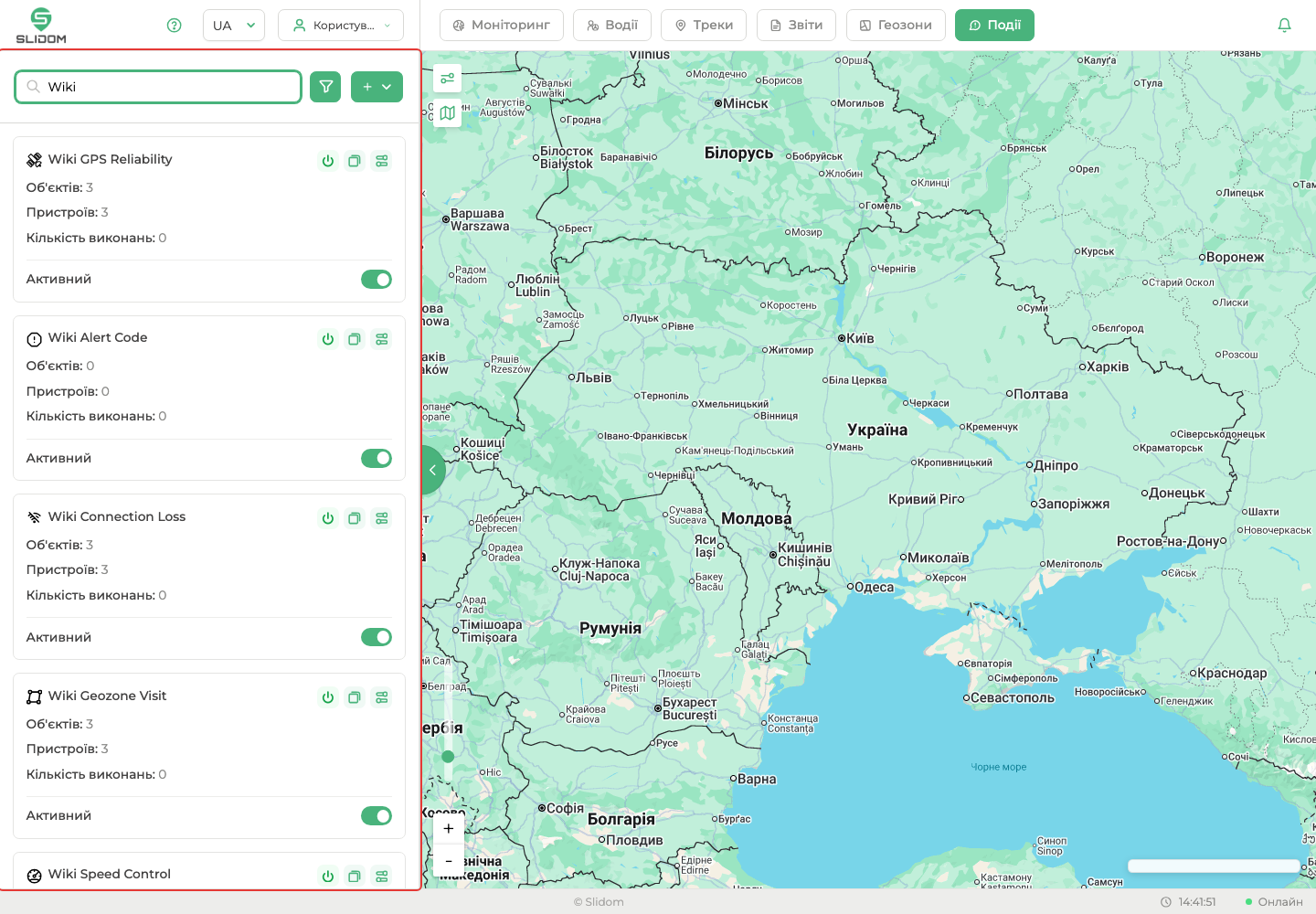
Task: Toggle Активний switch for Wiki Connection Loss
Action: pos(377,637)
